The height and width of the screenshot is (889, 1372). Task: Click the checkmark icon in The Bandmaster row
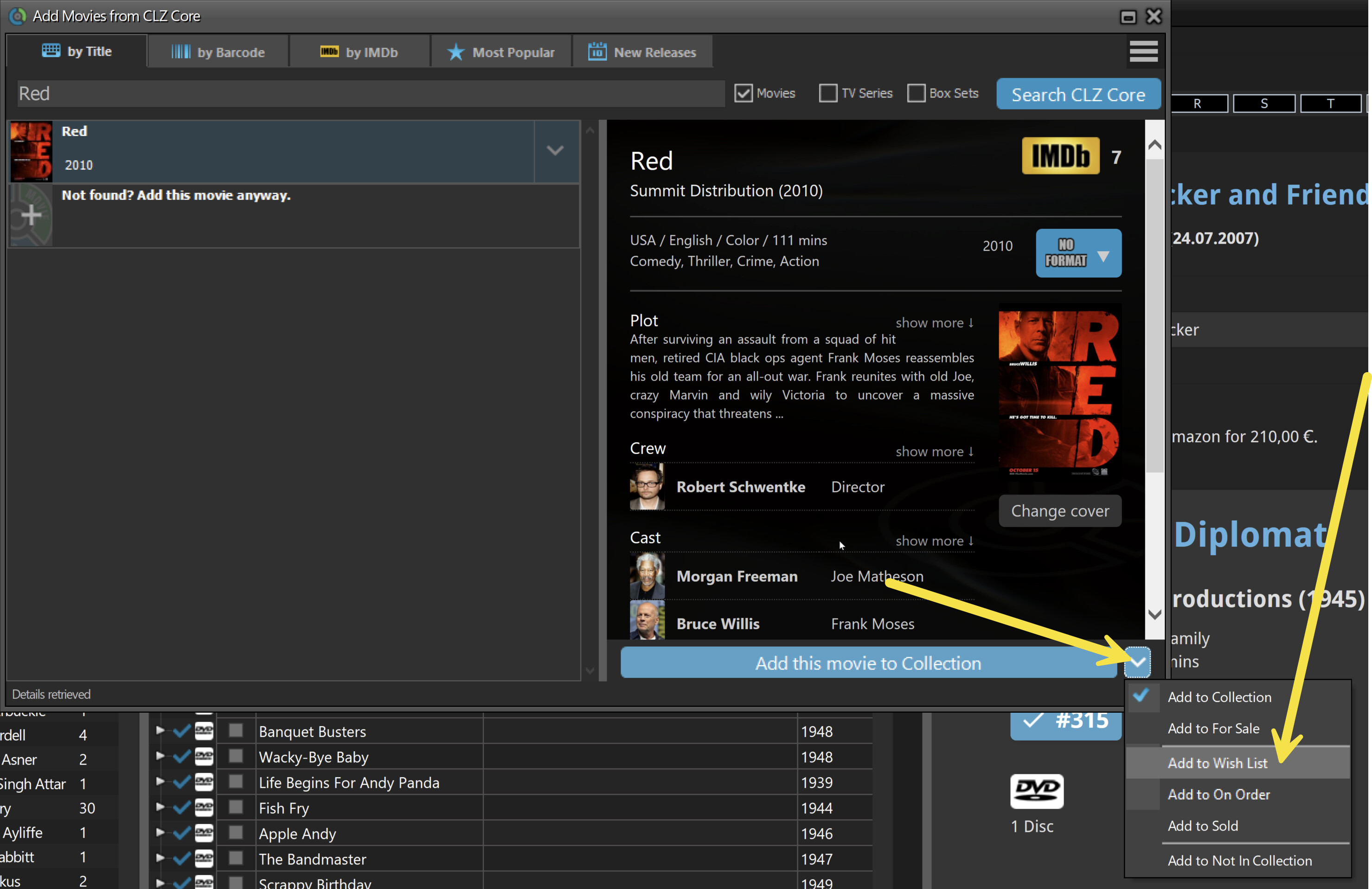[x=182, y=858]
